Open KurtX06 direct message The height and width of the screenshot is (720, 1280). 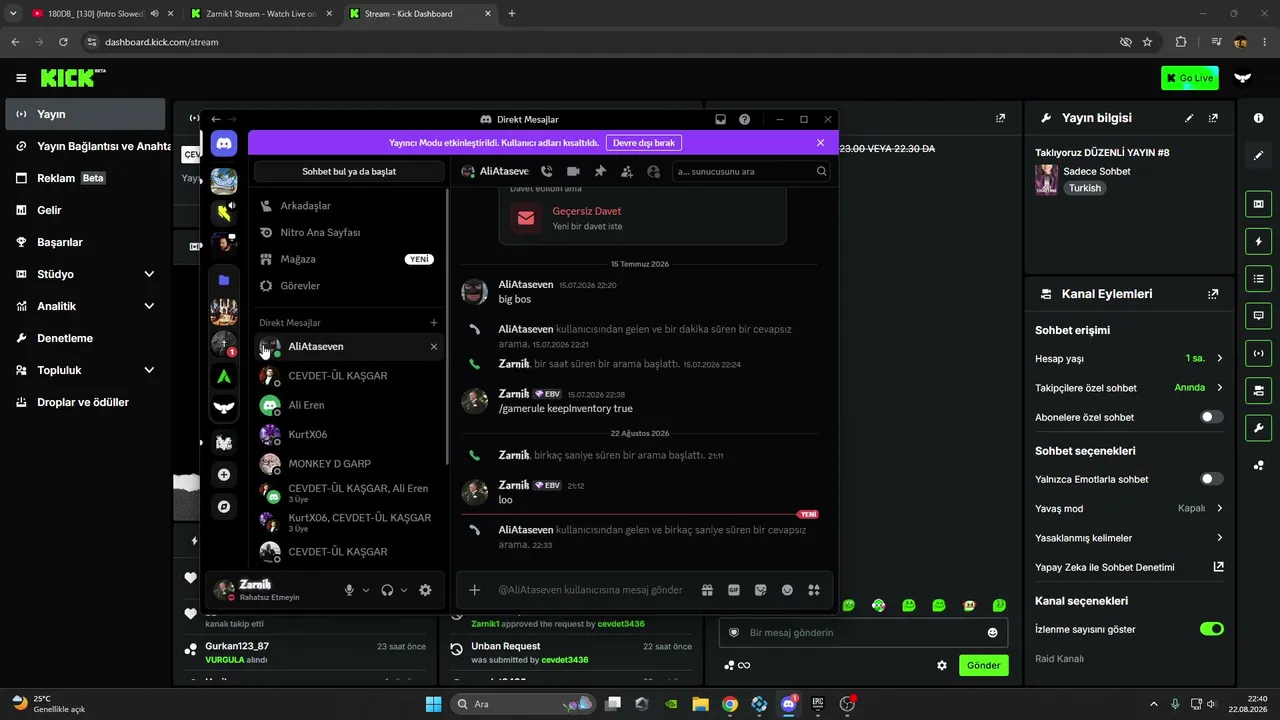click(x=347, y=434)
